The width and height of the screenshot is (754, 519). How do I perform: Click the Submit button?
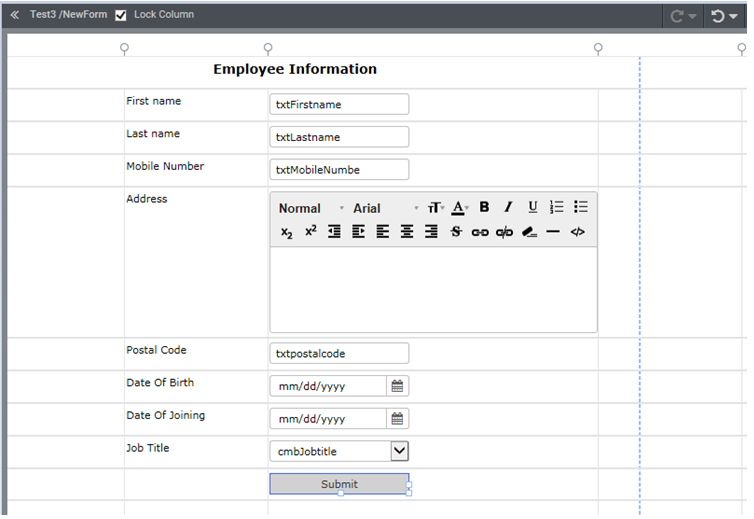339,484
